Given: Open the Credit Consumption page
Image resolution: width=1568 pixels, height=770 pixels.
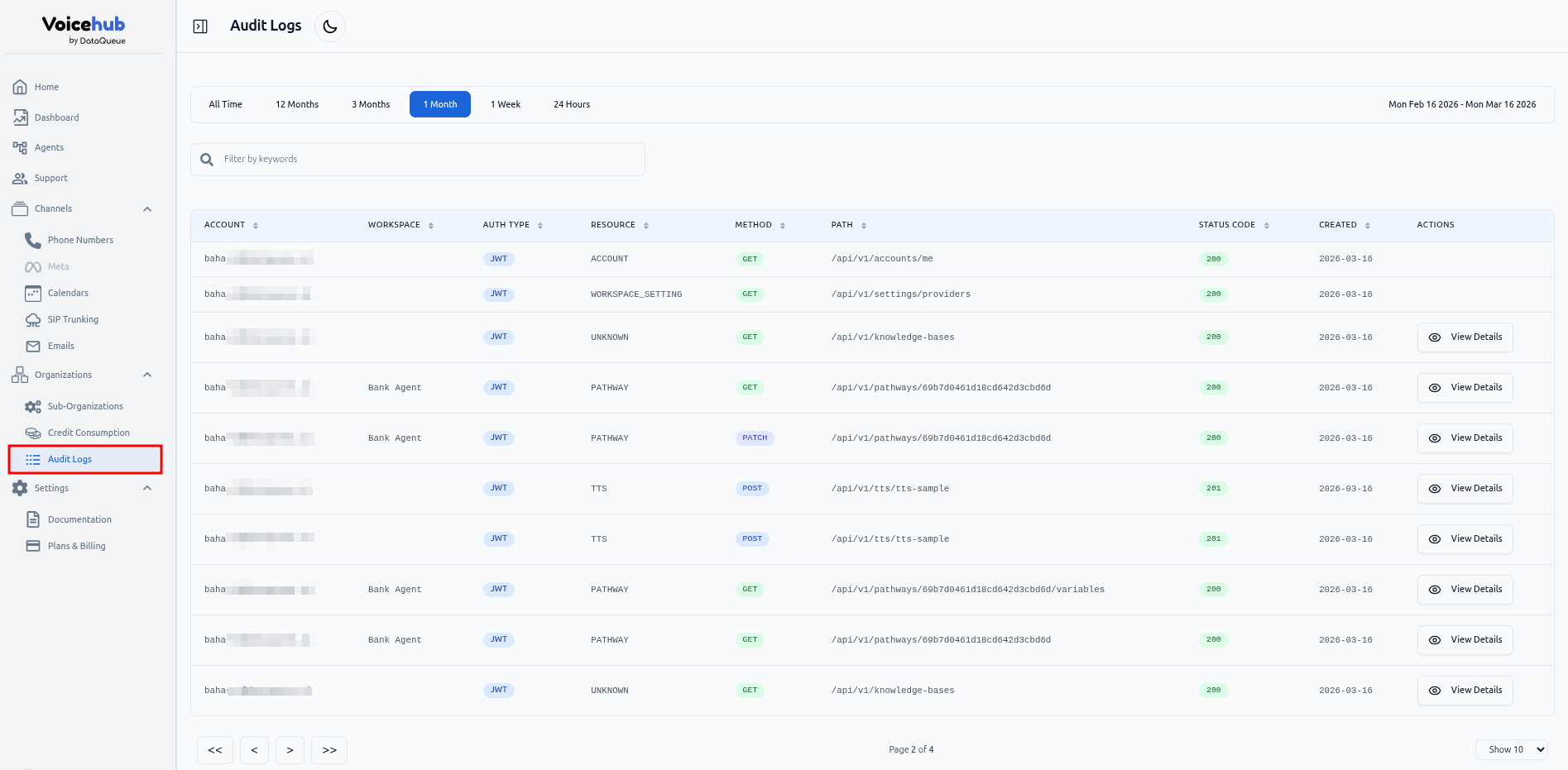Looking at the screenshot, I should [x=89, y=433].
